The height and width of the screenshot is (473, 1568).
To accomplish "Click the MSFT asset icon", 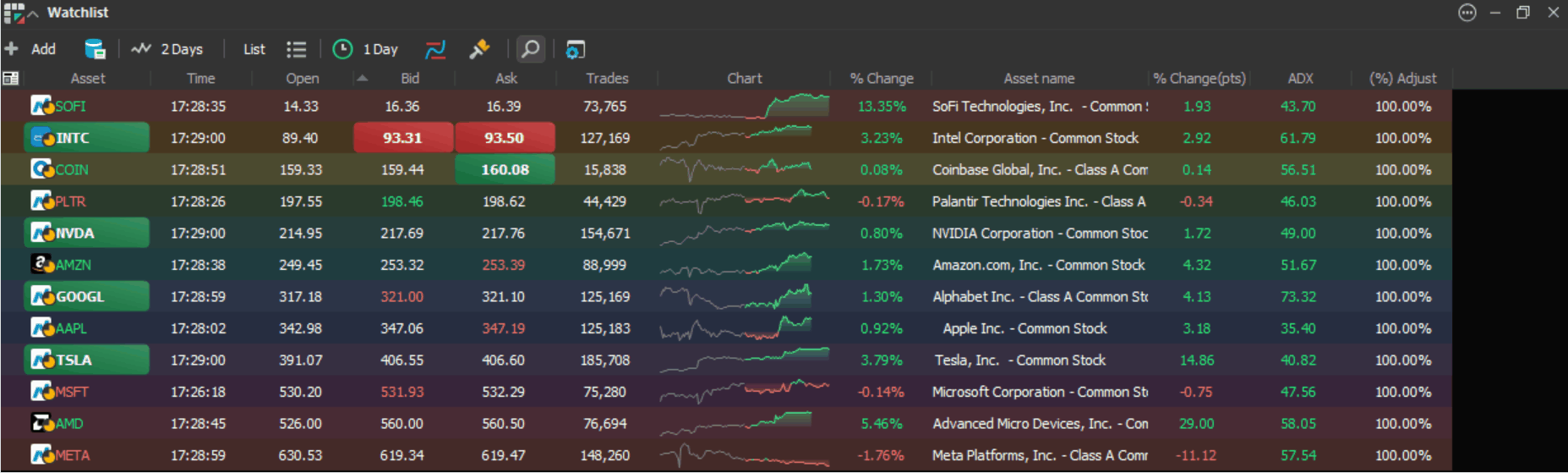I will (x=42, y=392).
